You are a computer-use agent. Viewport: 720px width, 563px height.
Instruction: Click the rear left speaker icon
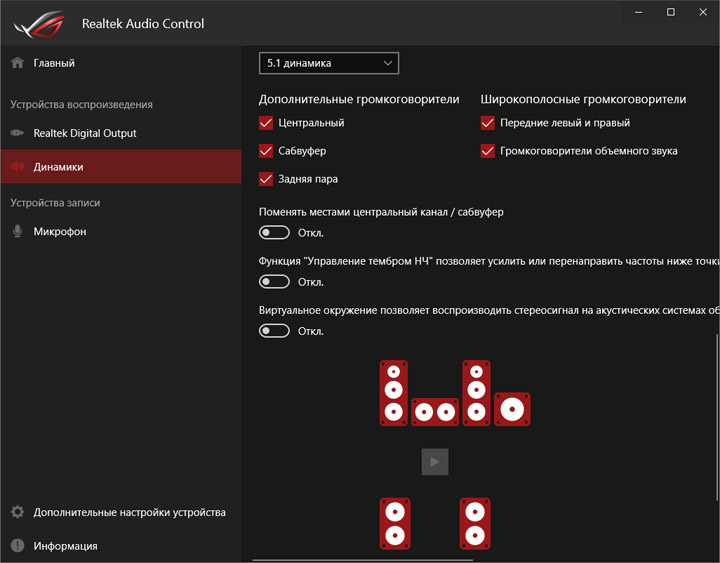coord(394,523)
